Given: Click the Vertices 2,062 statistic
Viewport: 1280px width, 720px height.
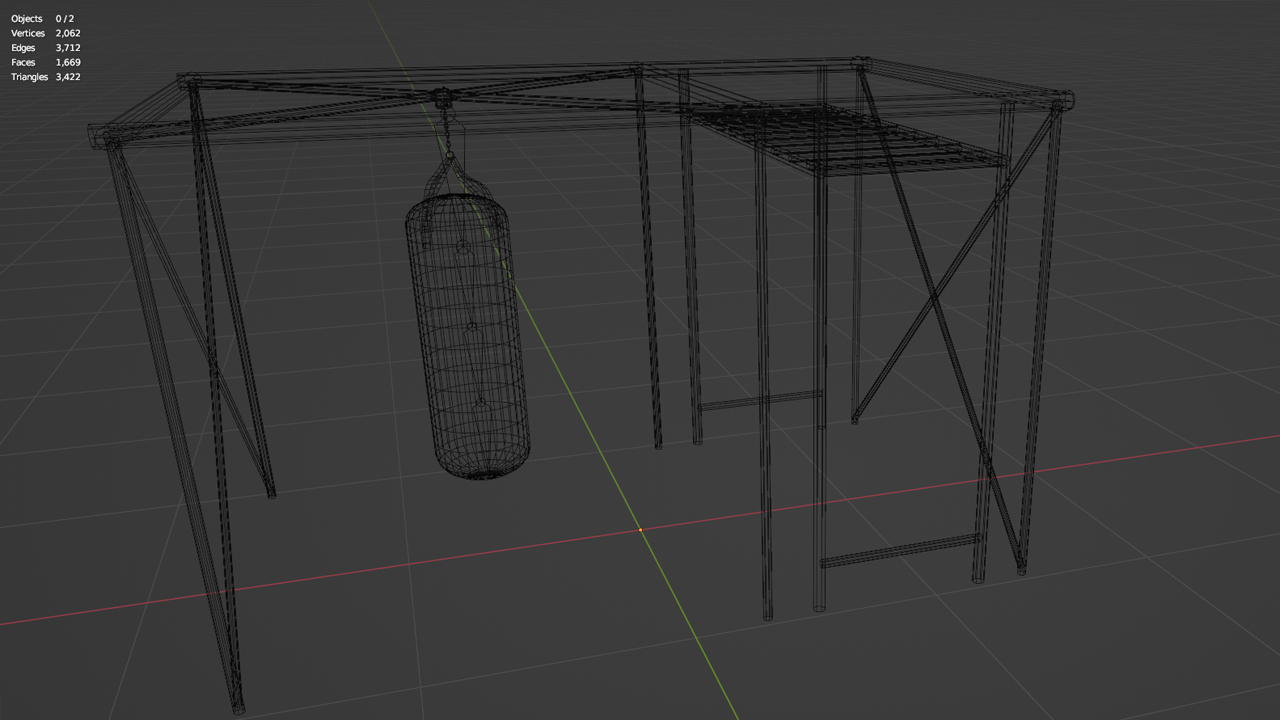Looking at the screenshot, I should pos(46,33).
